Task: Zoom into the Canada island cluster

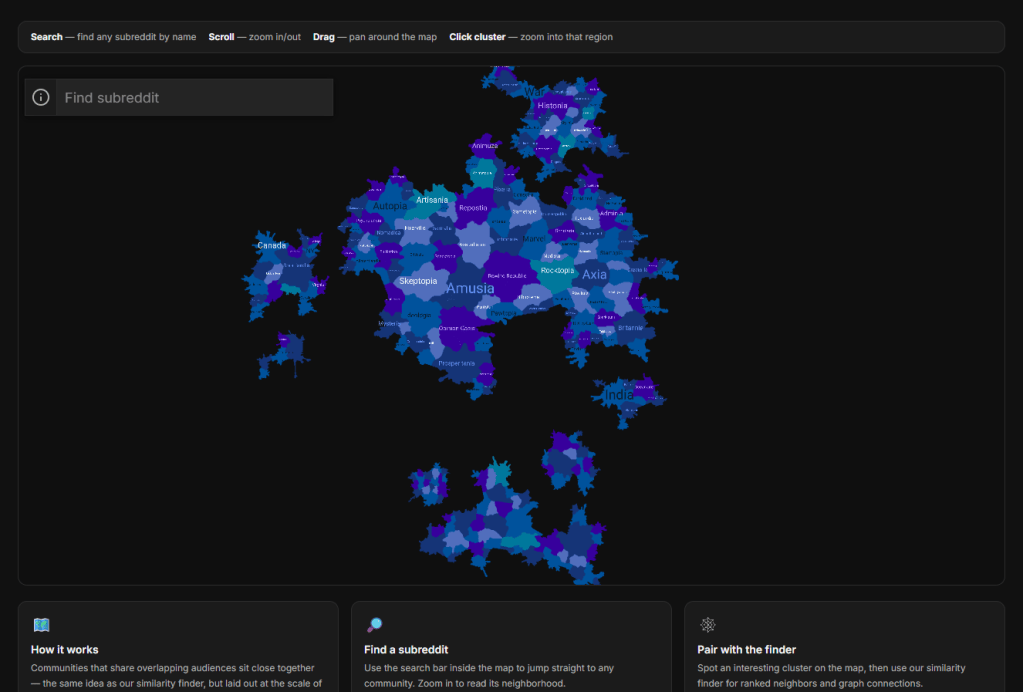Action: 271,246
